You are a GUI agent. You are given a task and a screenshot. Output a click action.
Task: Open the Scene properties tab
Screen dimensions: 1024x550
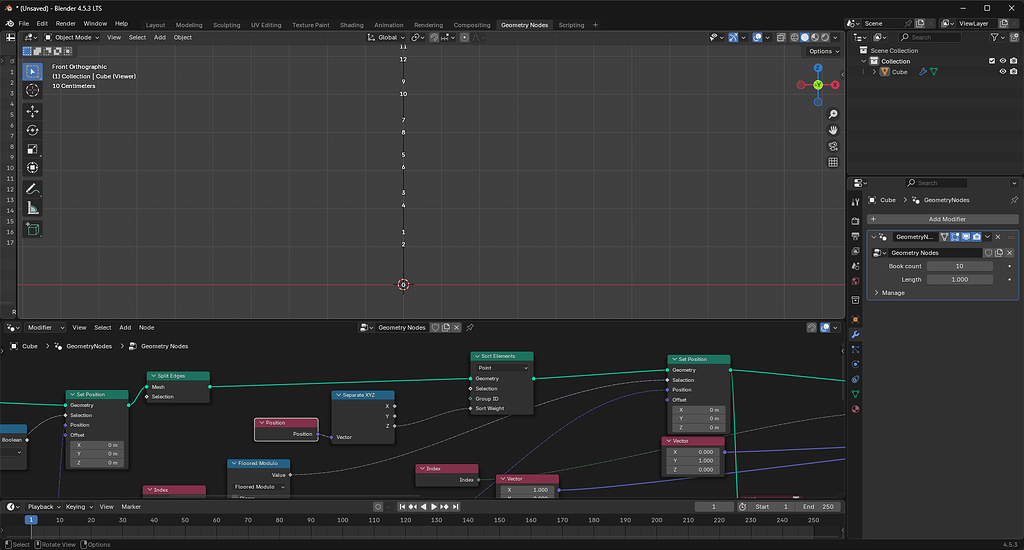(856, 267)
